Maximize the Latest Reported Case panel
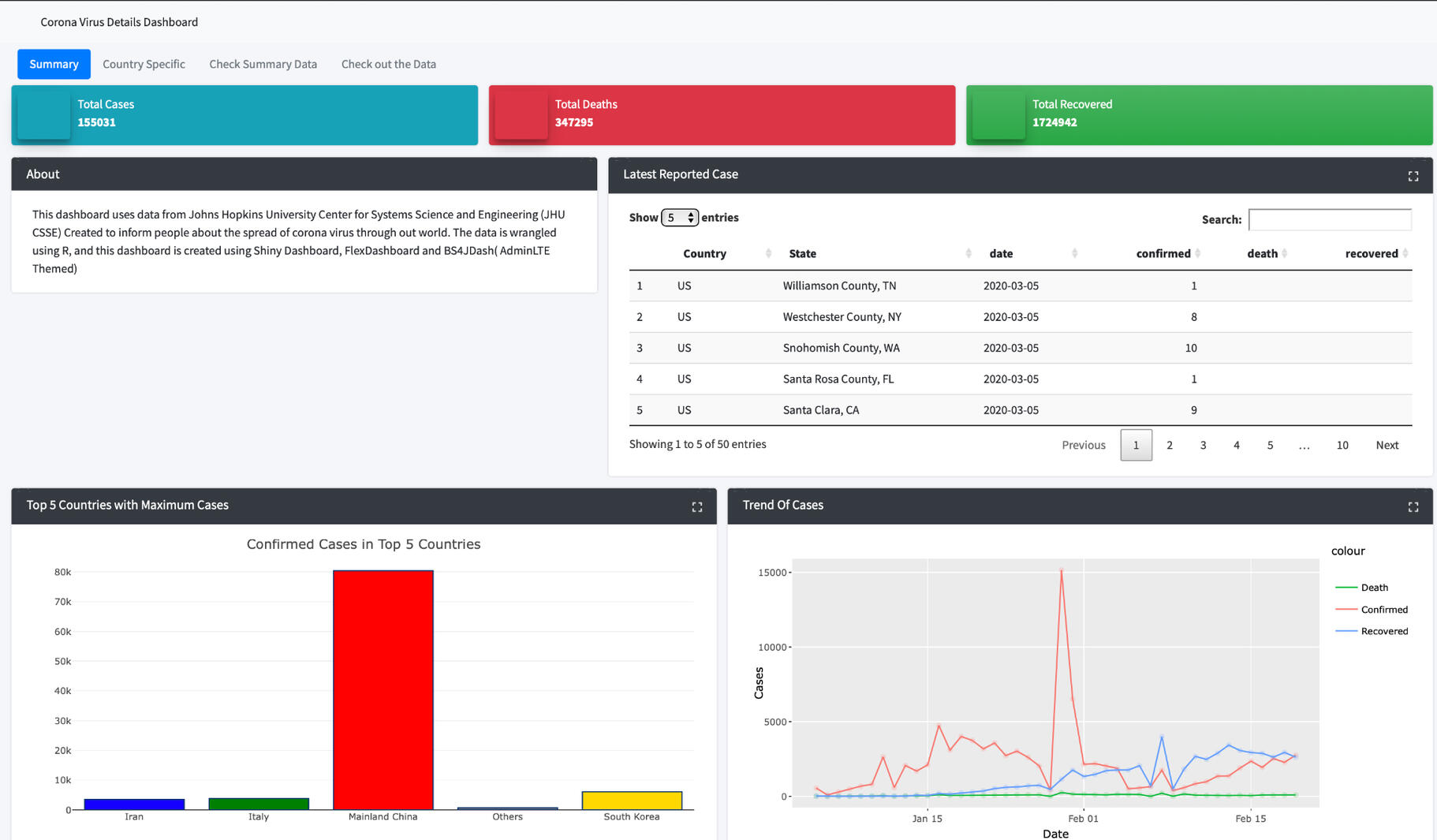1437x840 pixels. point(1413,176)
